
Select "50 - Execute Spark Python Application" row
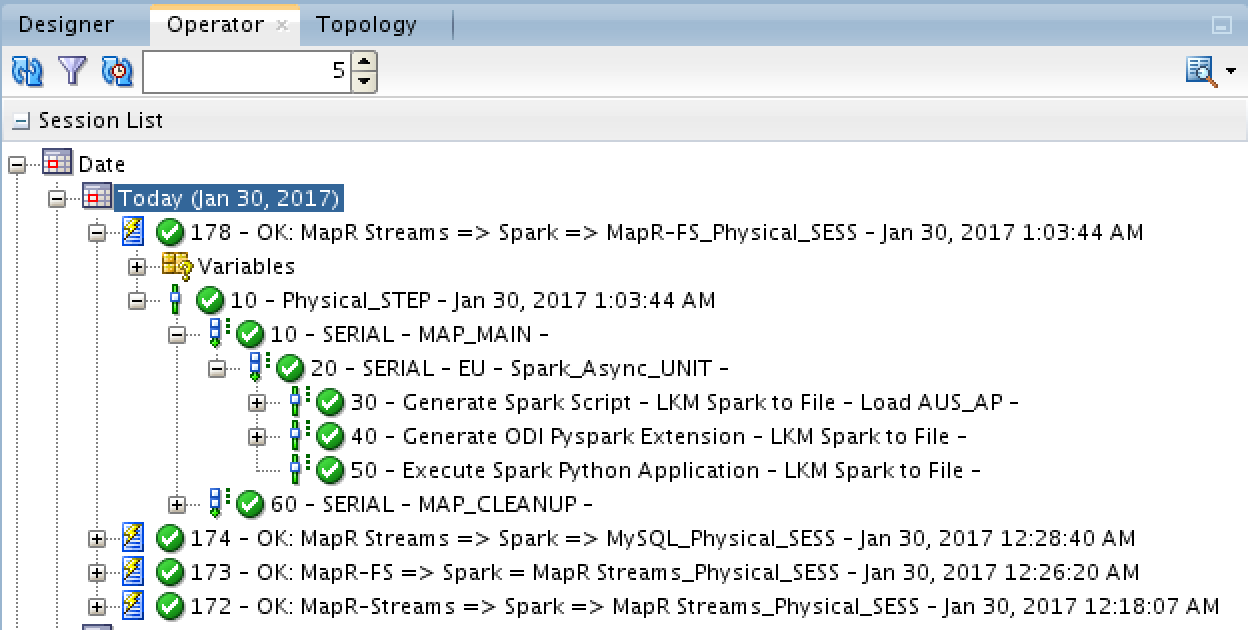point(665,470)
